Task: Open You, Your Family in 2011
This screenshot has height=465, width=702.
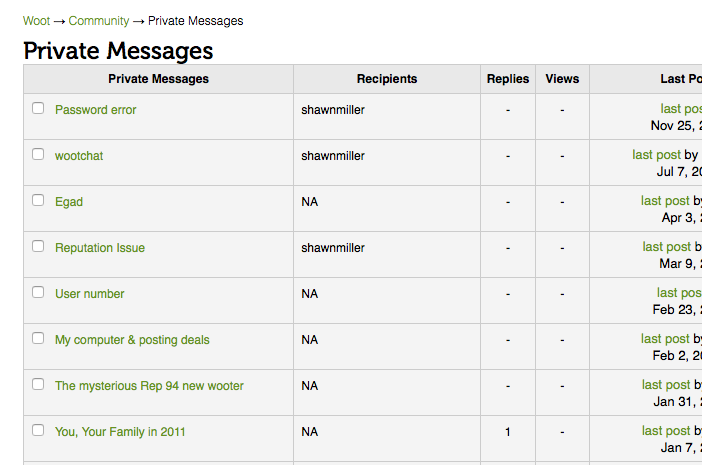Action: (x=120, y=432)
